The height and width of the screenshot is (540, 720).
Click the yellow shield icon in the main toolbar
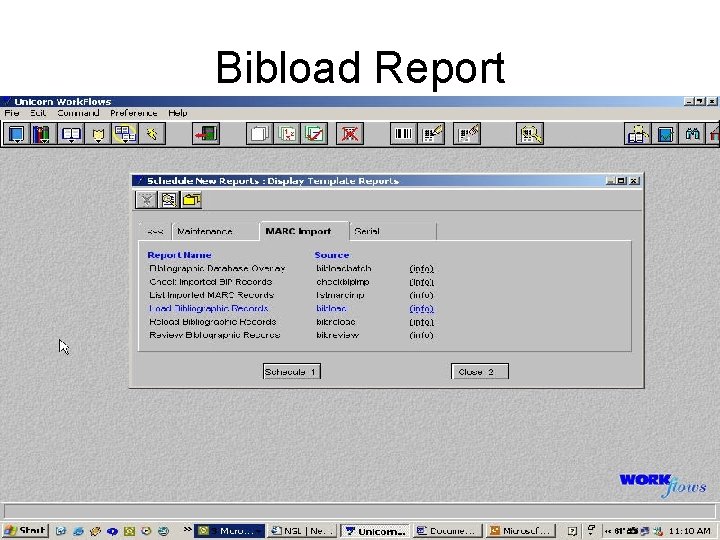click(98, 134)
